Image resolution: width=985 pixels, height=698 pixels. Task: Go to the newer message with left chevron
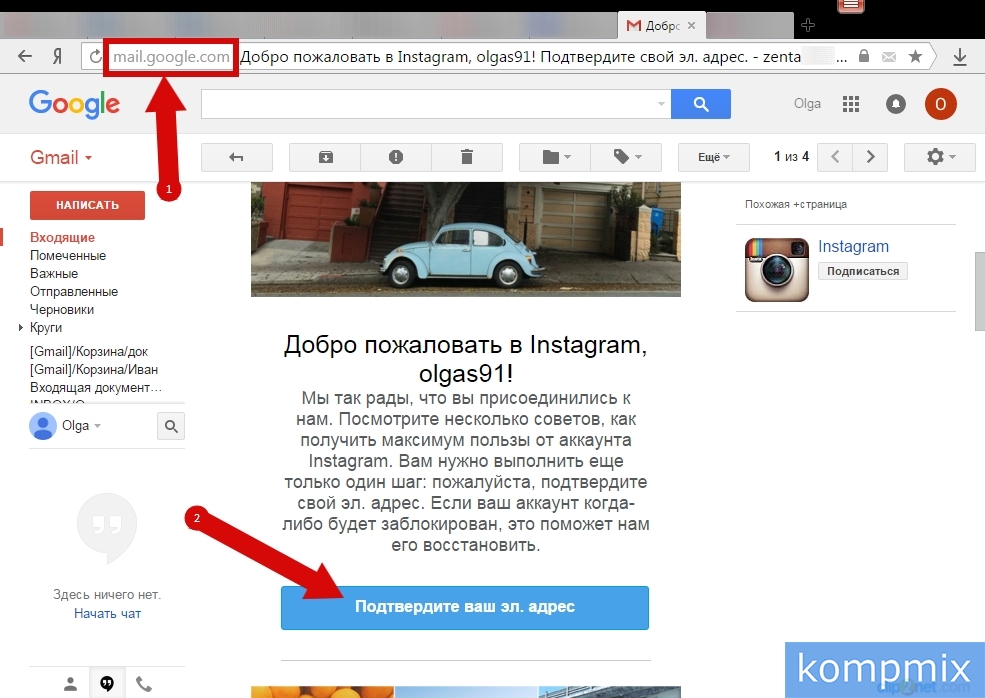[835, 157]
